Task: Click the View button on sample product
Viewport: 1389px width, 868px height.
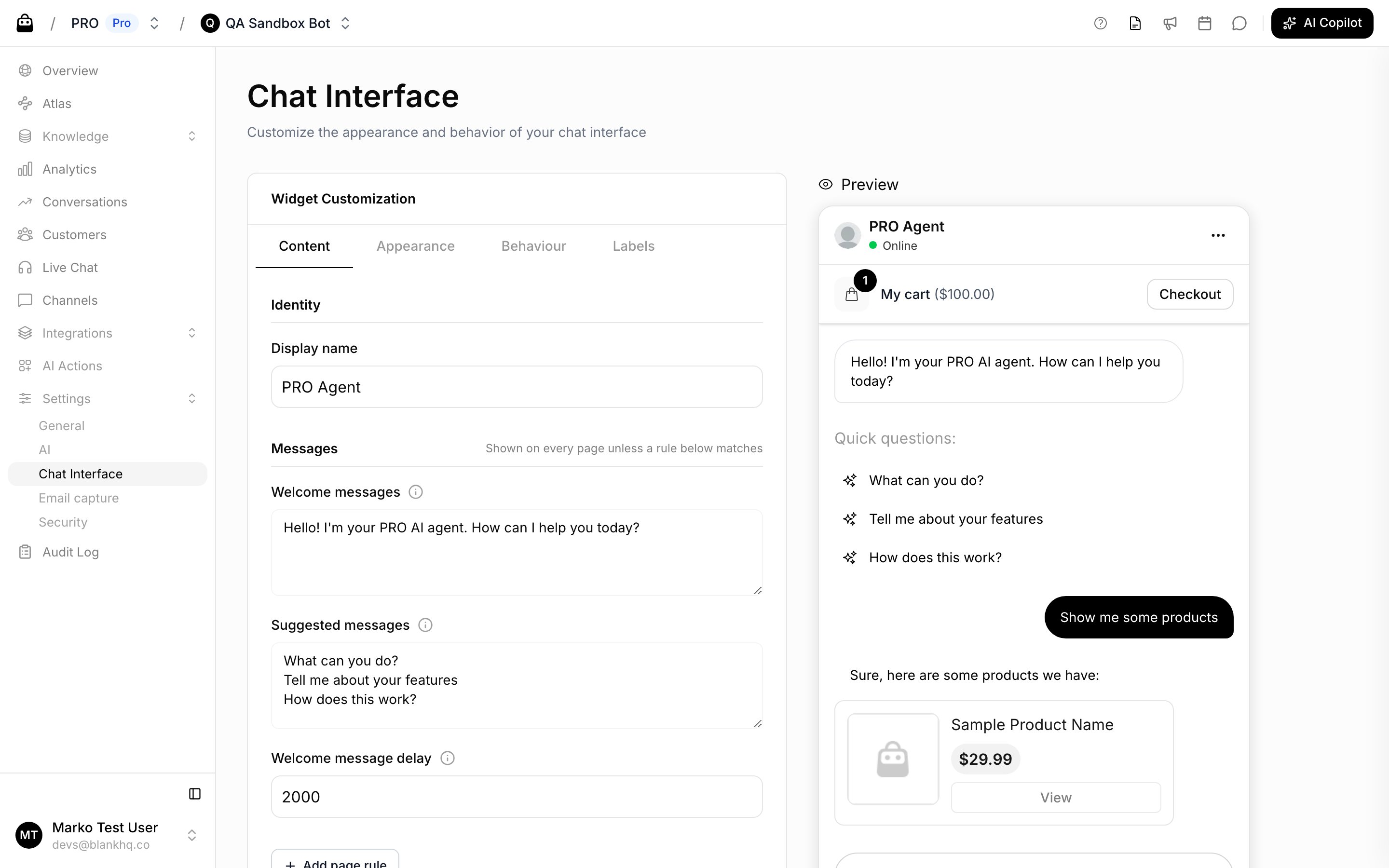Action: pyautogui.click(x=1056, y=798)
